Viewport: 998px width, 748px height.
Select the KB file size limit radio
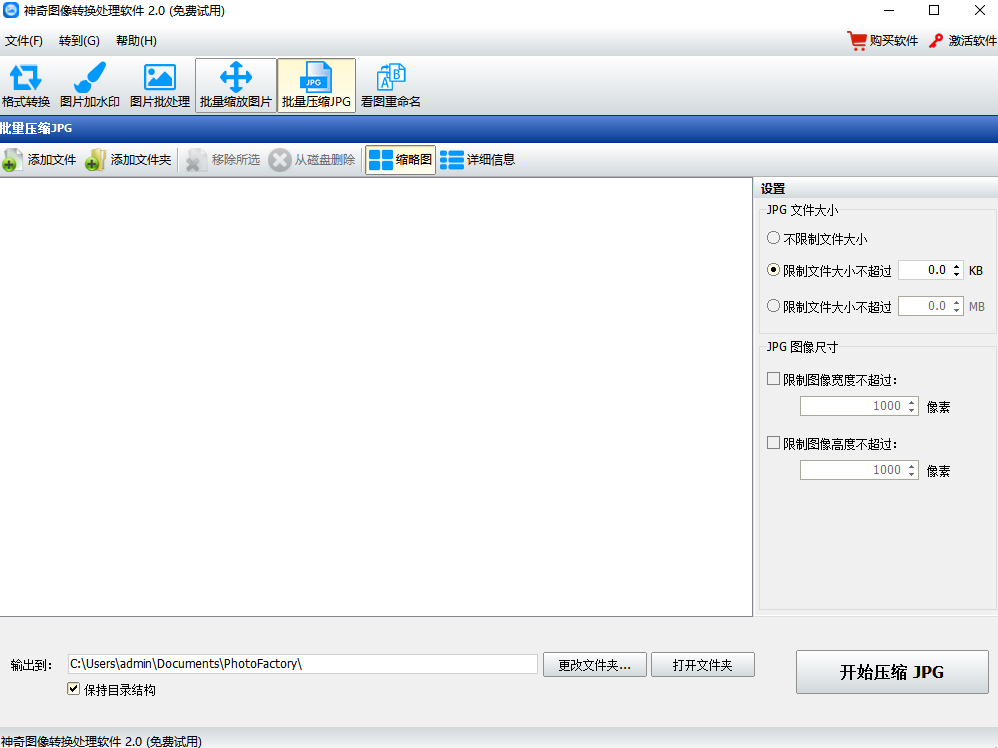[x=773, y=270]
